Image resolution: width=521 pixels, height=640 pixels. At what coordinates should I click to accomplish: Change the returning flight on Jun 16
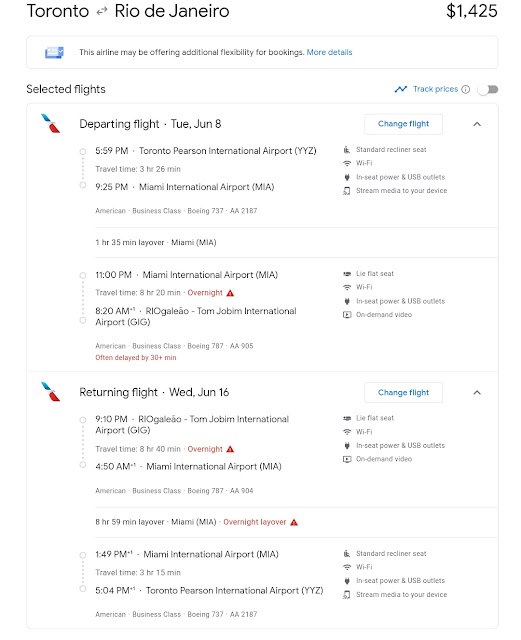click(403, 392)
